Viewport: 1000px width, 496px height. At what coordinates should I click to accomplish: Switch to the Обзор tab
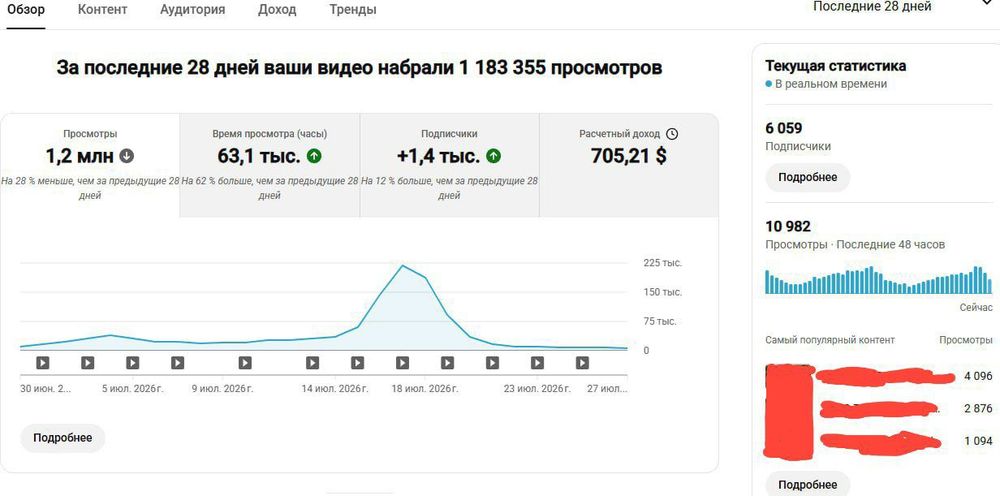click(x=26, y=10)
